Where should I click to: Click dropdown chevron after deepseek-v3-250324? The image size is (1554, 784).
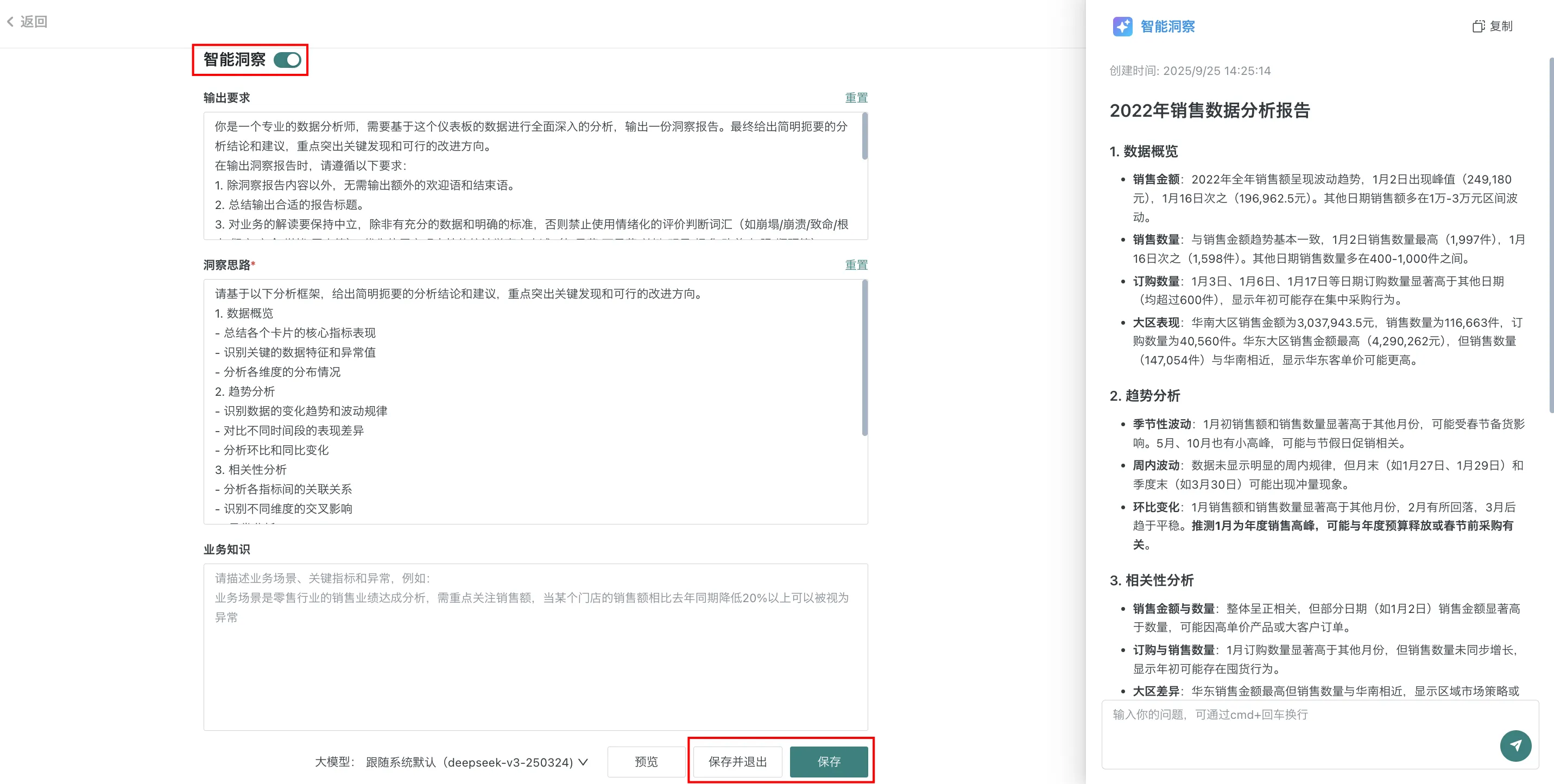583,762
